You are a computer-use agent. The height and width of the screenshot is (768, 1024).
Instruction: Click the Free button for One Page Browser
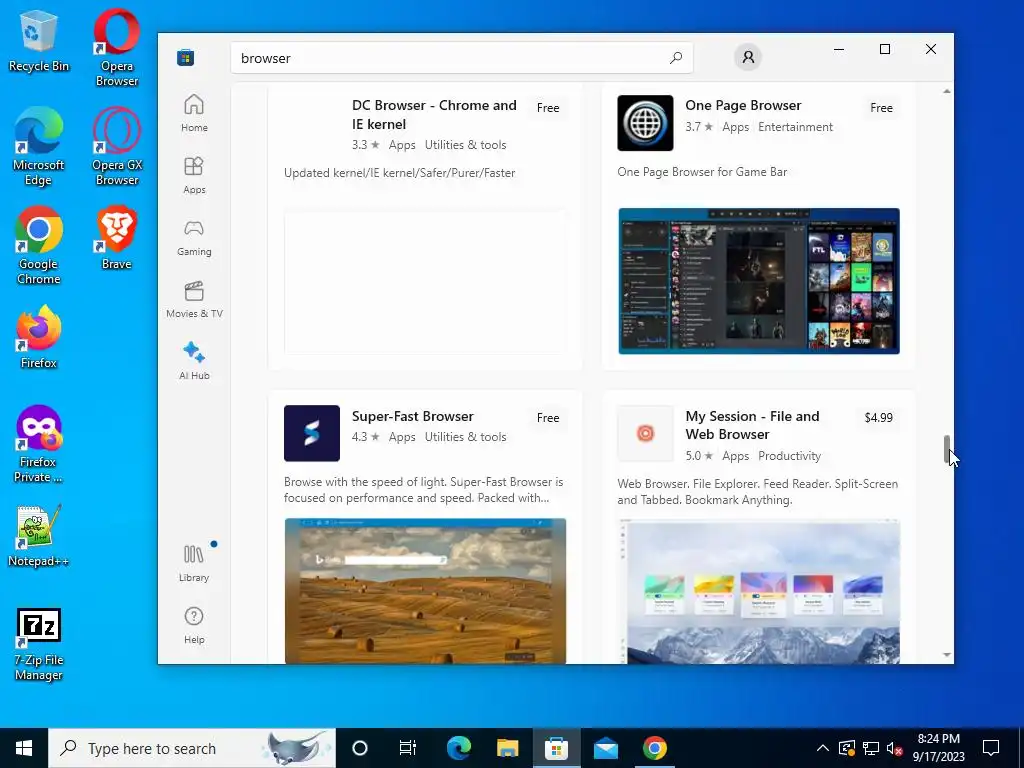click(881, 108)
